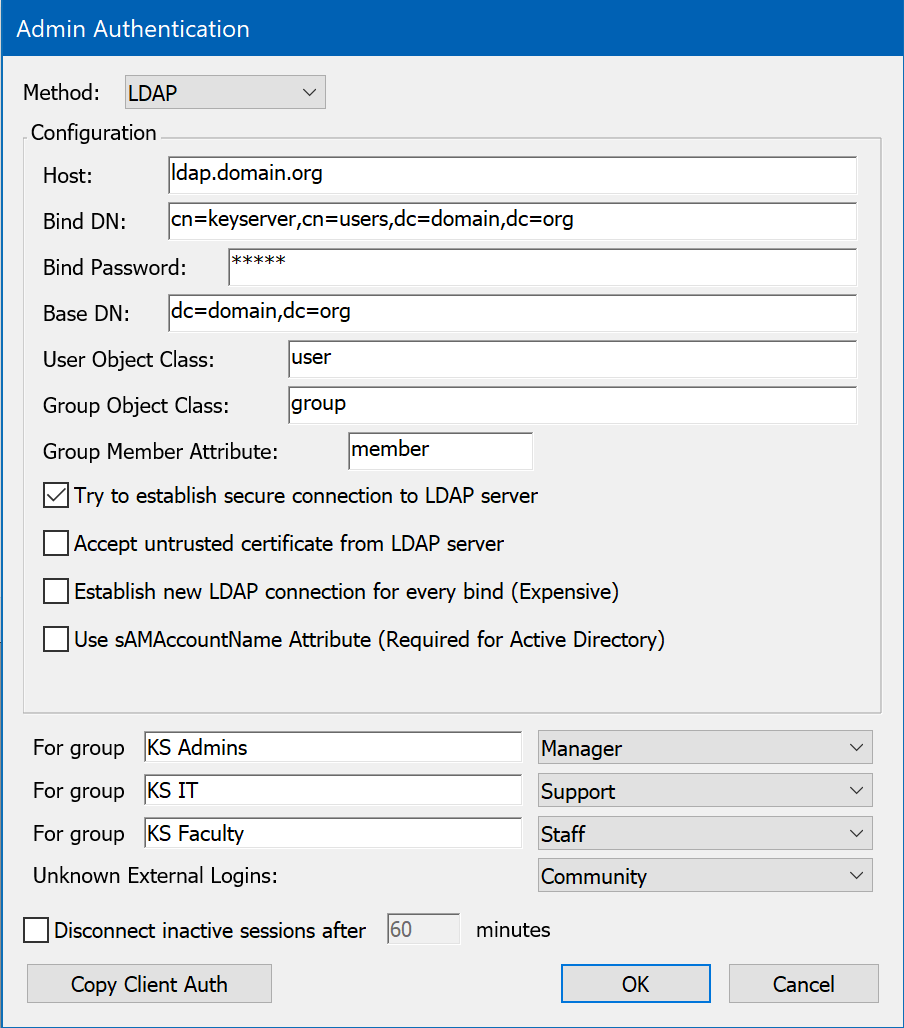Image resolution: width=904 pixels, height=1028 pixels.
Task: Expand the Manager role dropdown
Action: [704, 748]
